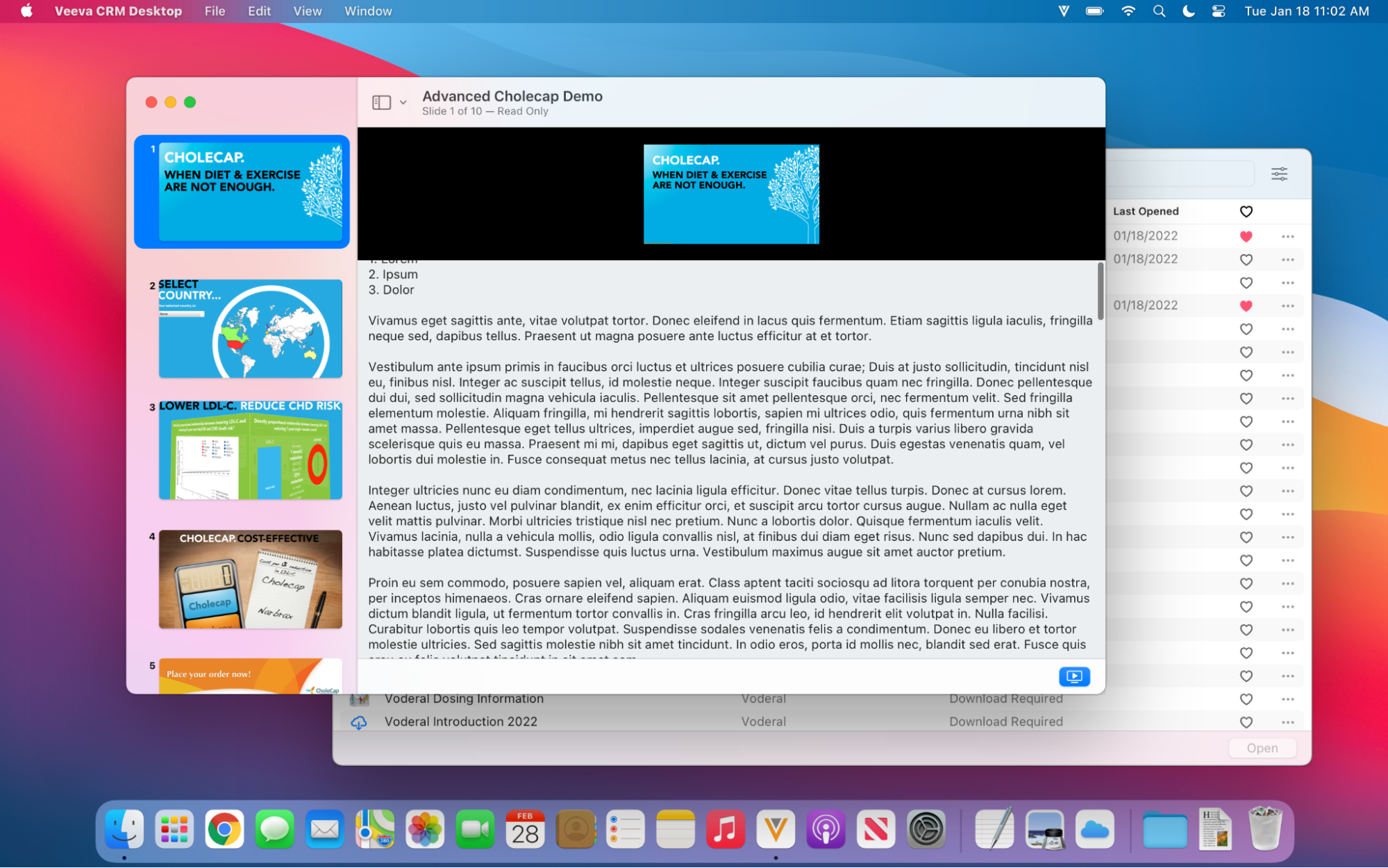Viewport: 1388px width, 868px height.
Task: Open the sidebar view options chevron
Action: 403,103
